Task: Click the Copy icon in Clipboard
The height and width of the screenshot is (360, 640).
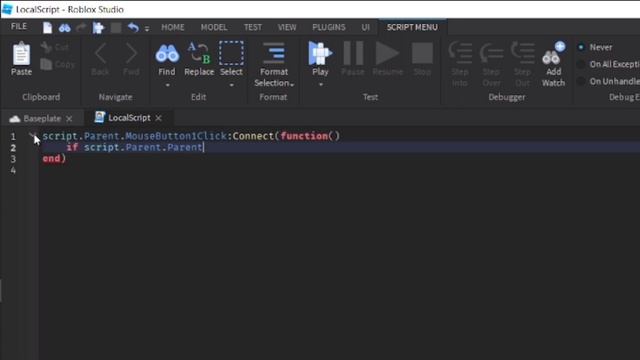Action: click(46, 64)
